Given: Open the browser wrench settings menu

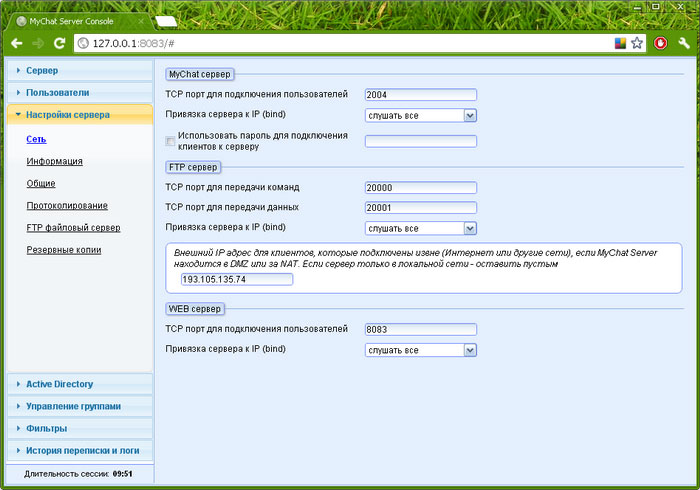Looking at the screenshot, I should [684, 43].
